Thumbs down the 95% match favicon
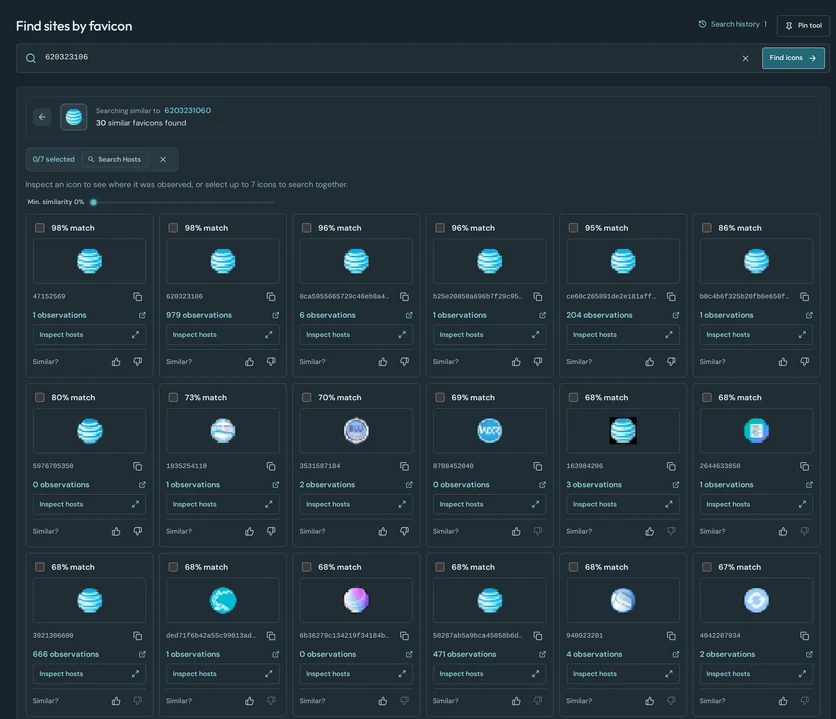Screen dimensions: 836x719 tap(671, 362)
